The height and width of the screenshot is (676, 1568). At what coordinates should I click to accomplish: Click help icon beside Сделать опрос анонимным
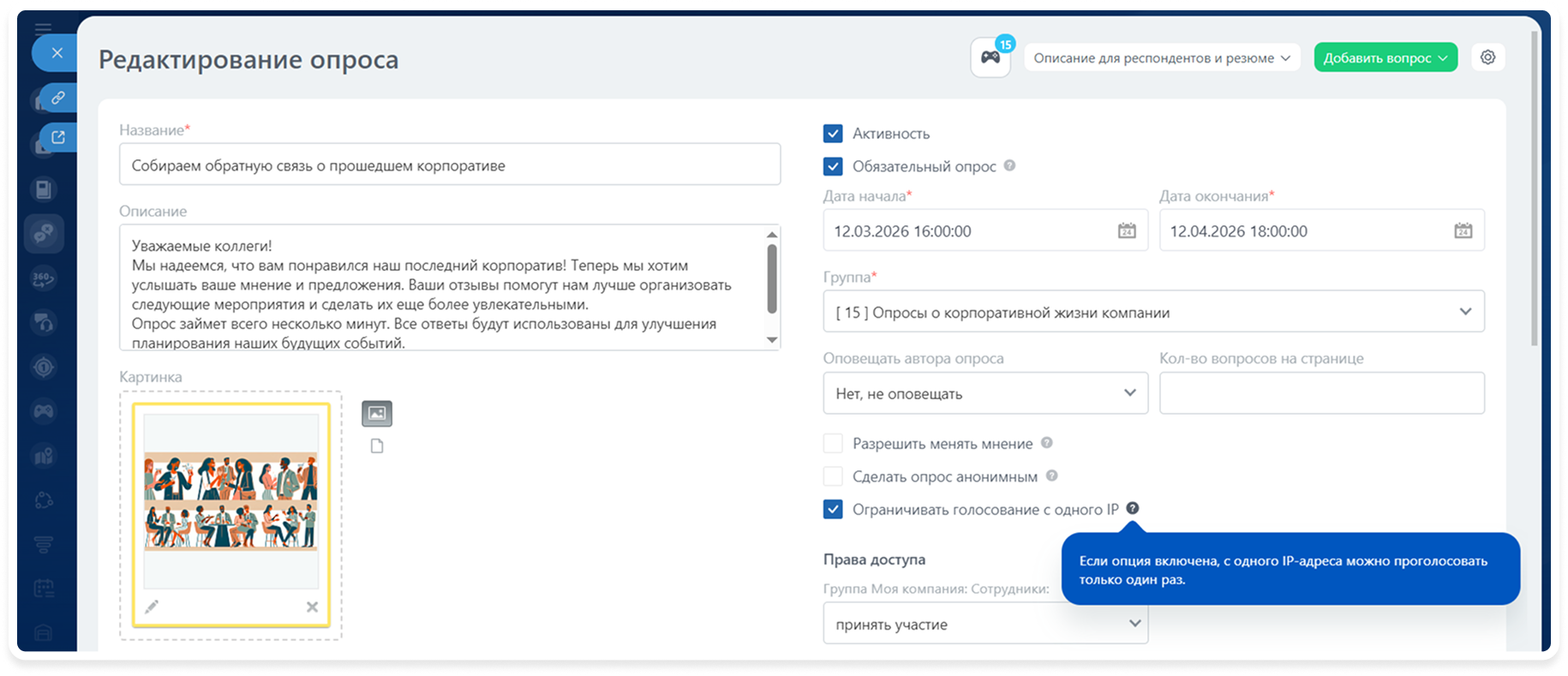pos(1051,476)
